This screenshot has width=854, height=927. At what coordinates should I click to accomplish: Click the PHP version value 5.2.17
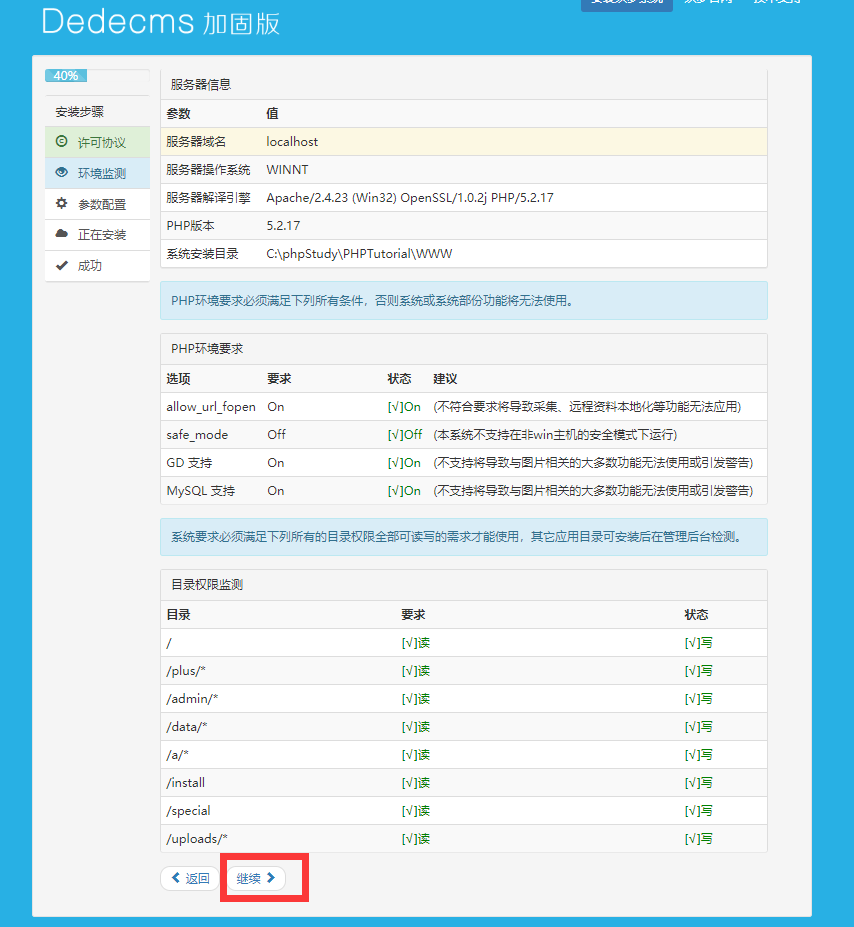283,226
